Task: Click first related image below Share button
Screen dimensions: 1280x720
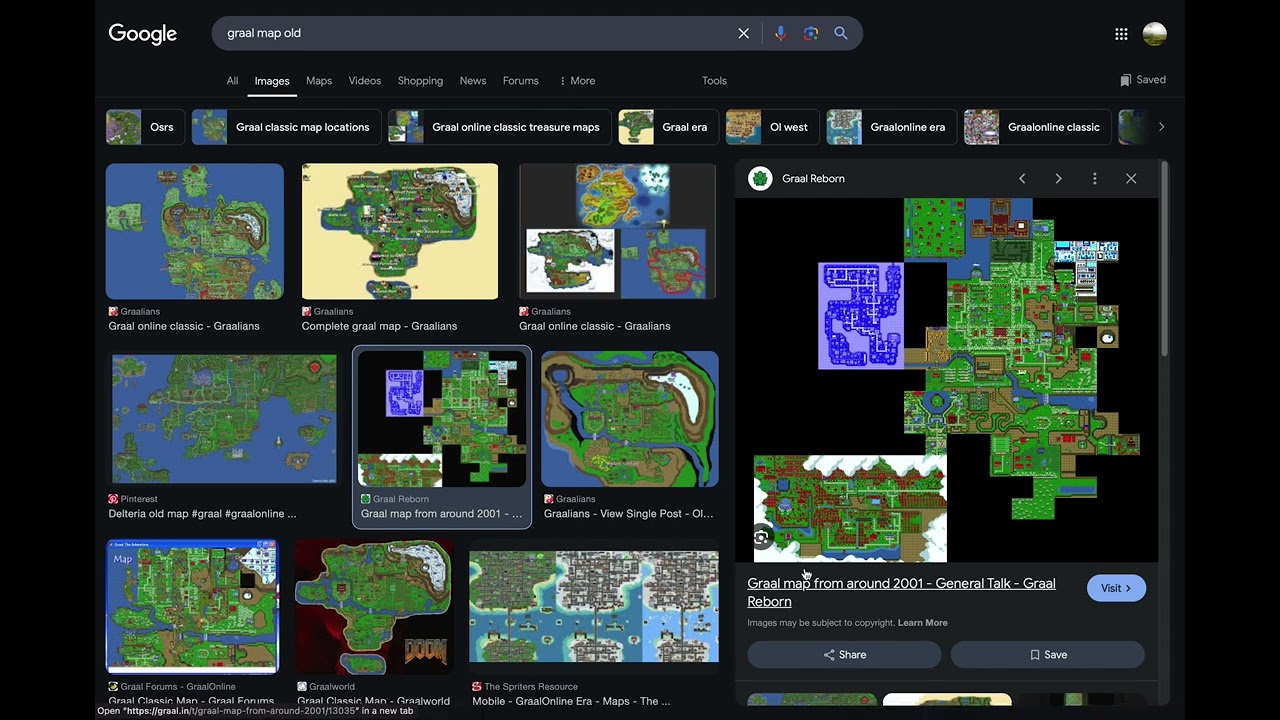Action: coord(812,700)
